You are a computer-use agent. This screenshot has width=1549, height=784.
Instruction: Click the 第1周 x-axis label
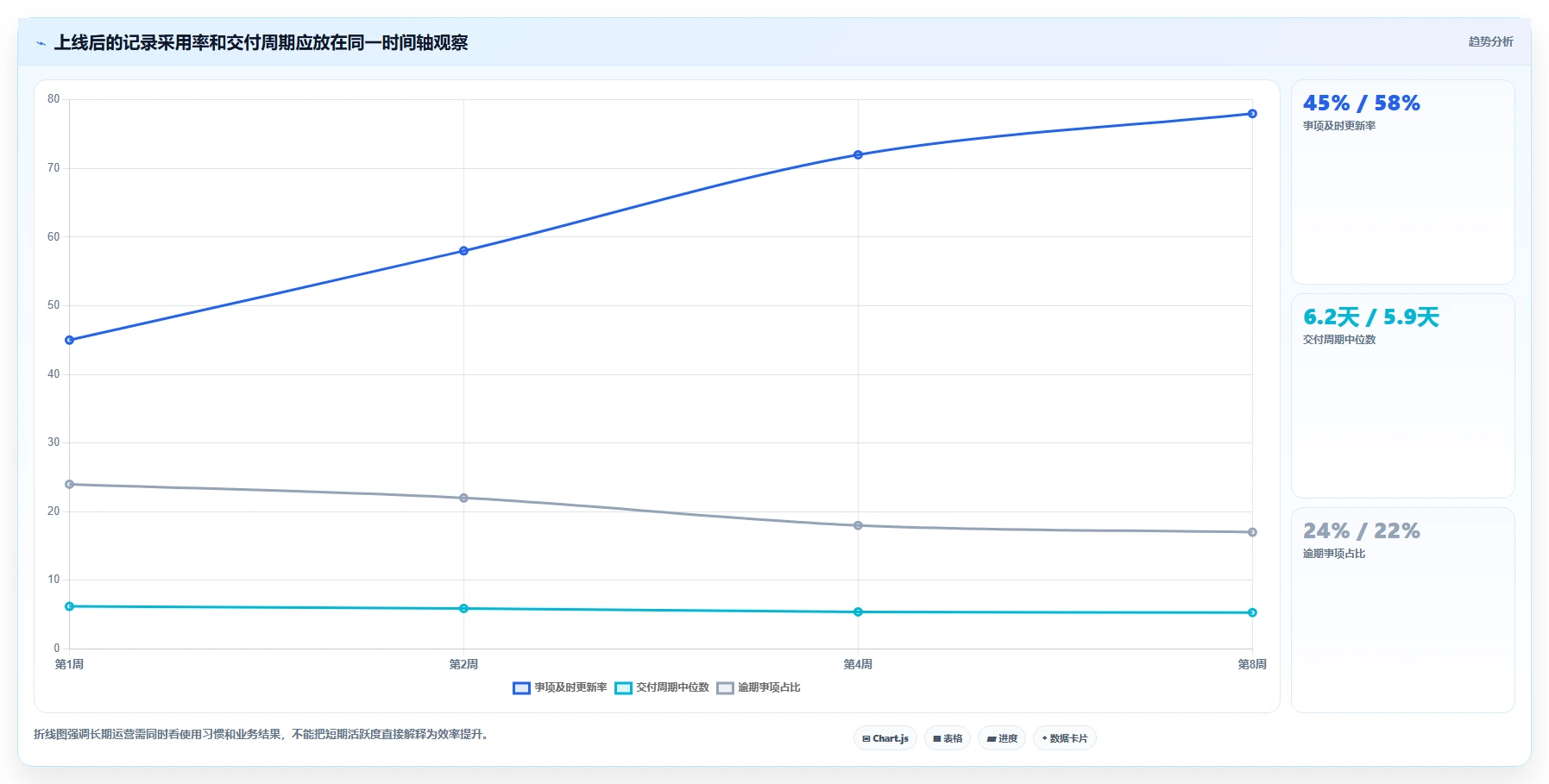click(x=69, y=664)
